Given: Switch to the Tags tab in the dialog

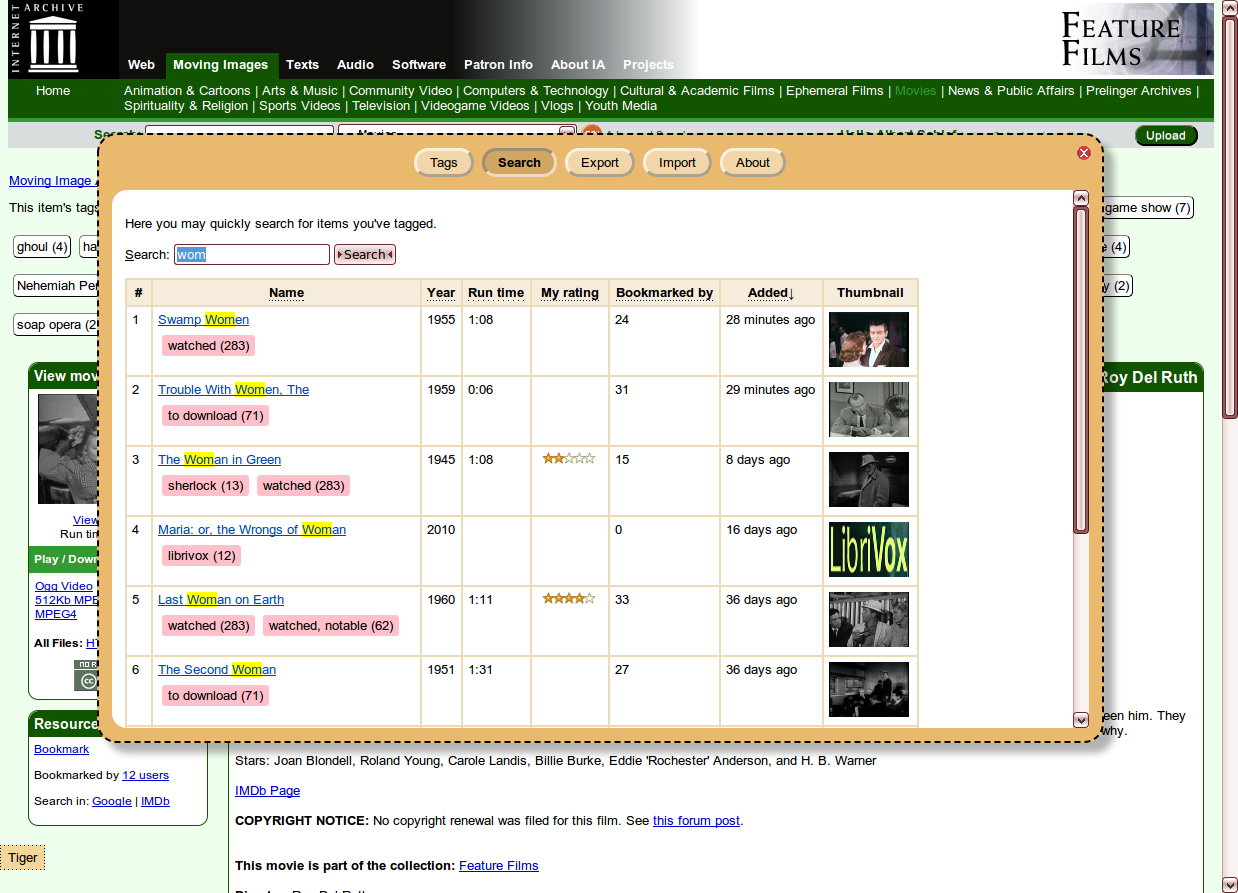Looking at the screenshot, I should (x=443, y=162).
